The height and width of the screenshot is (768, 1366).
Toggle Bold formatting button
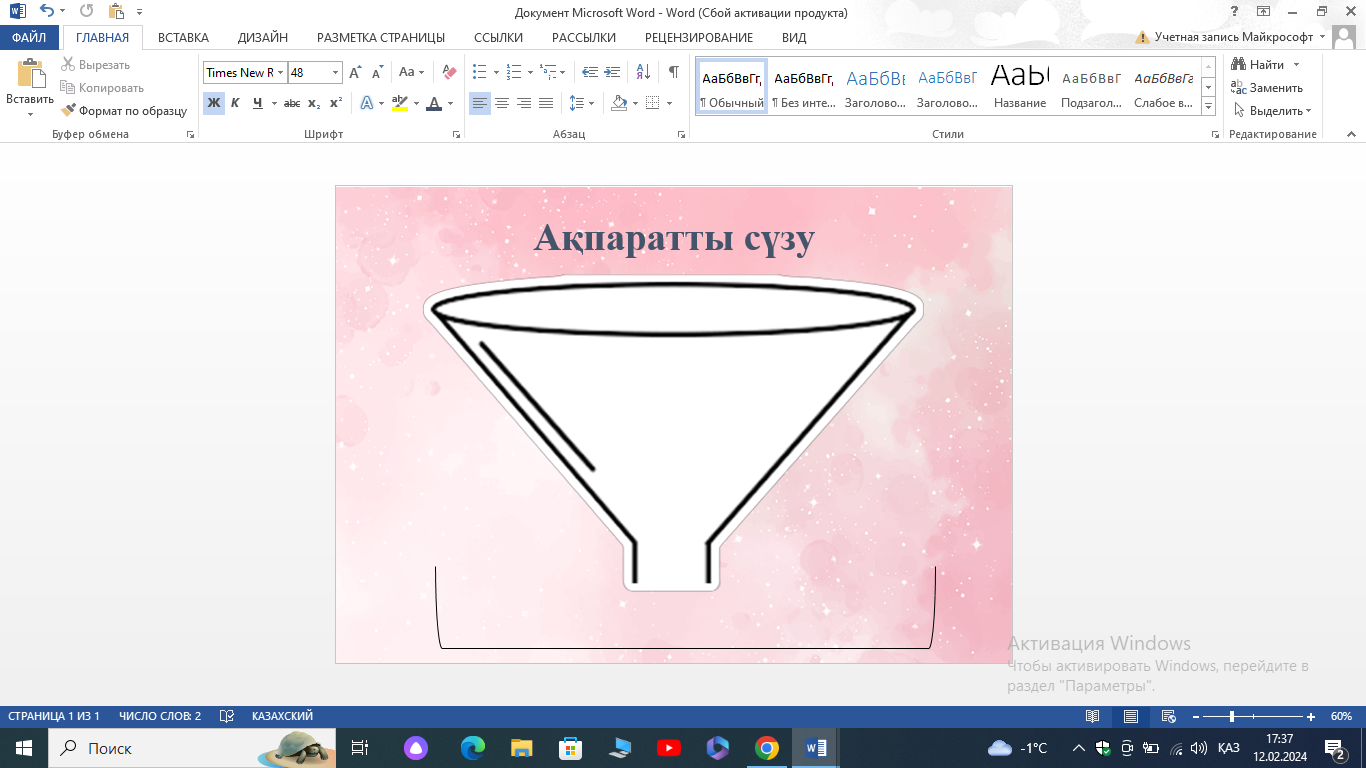(x=213, y=103)
